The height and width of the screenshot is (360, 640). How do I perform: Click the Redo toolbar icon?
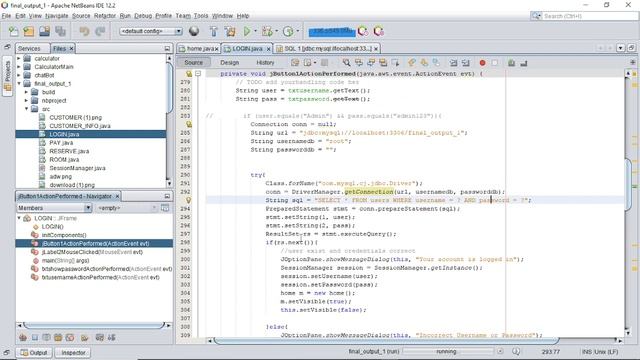coord(100,31)
